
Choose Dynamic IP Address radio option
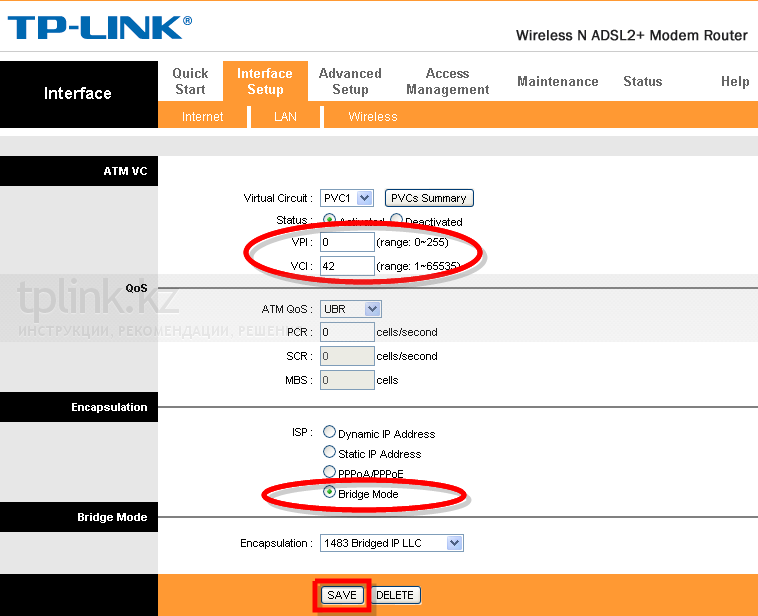[x=329, y=431]
